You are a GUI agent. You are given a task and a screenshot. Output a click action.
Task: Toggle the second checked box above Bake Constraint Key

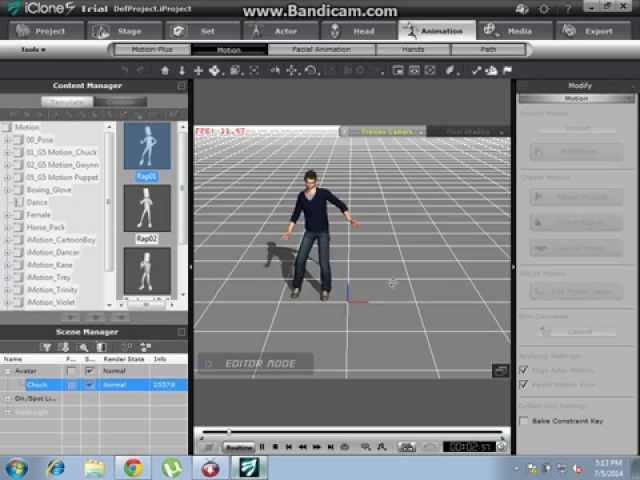pyautogui.click(x=524, y=384)
